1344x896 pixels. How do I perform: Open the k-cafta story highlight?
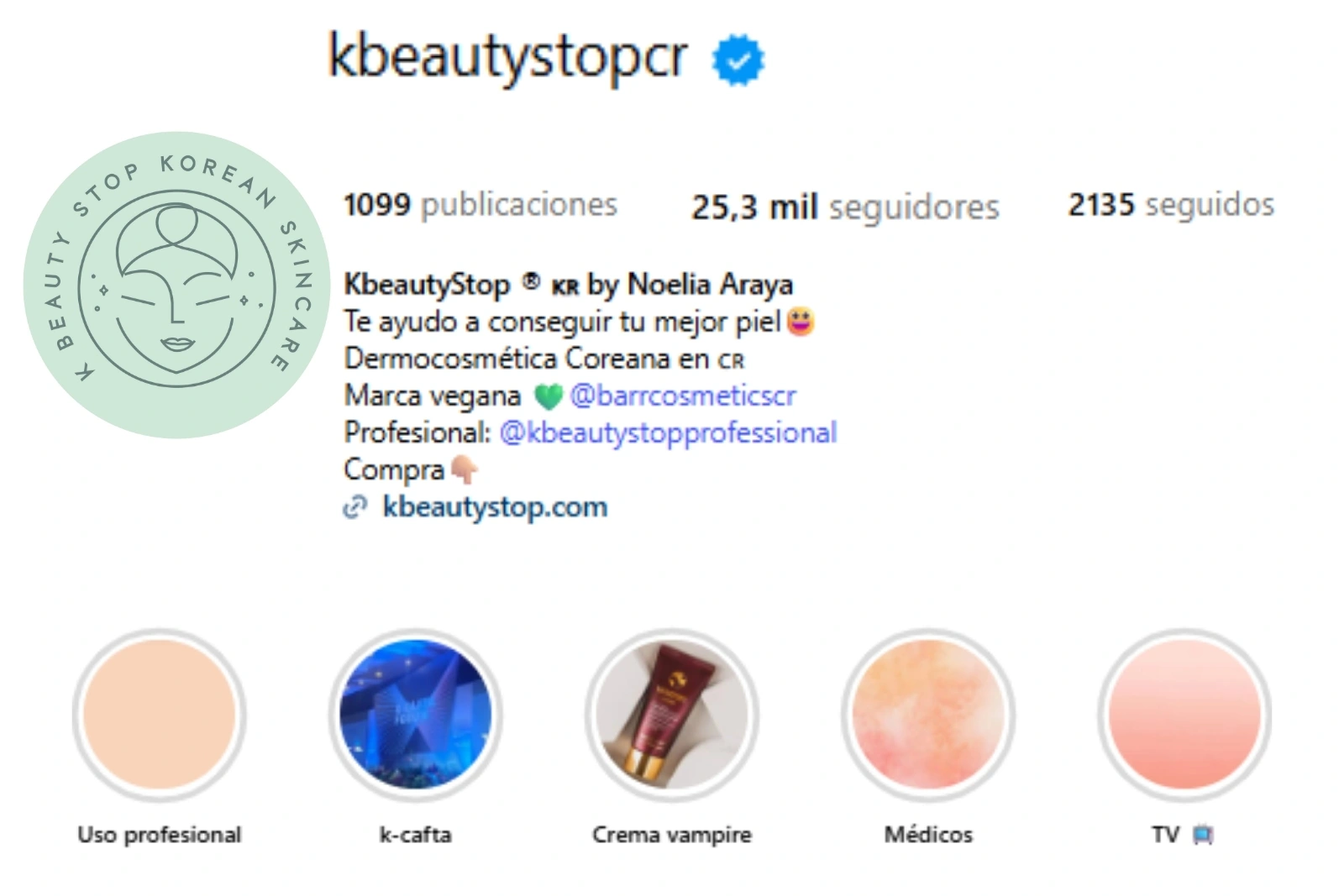point(416,715)
